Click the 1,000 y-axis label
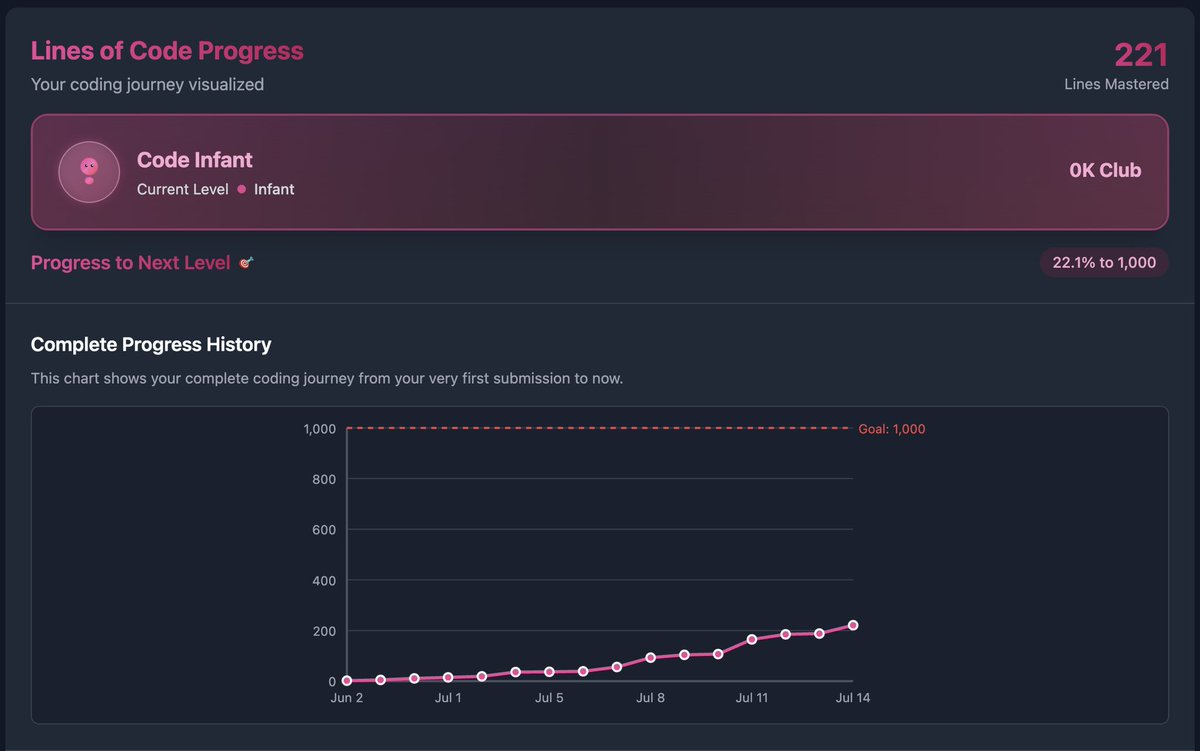 click(320, 429)
